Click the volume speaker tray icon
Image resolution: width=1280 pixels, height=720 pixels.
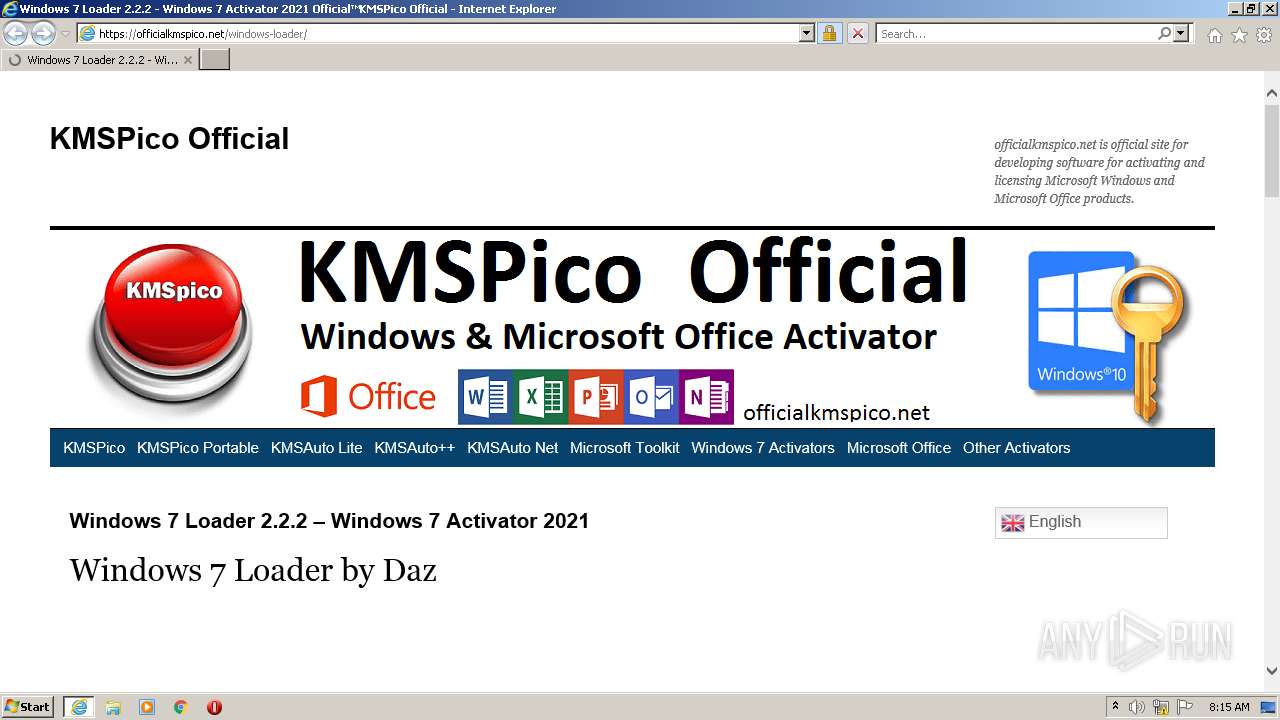(x=1137, y=707)
